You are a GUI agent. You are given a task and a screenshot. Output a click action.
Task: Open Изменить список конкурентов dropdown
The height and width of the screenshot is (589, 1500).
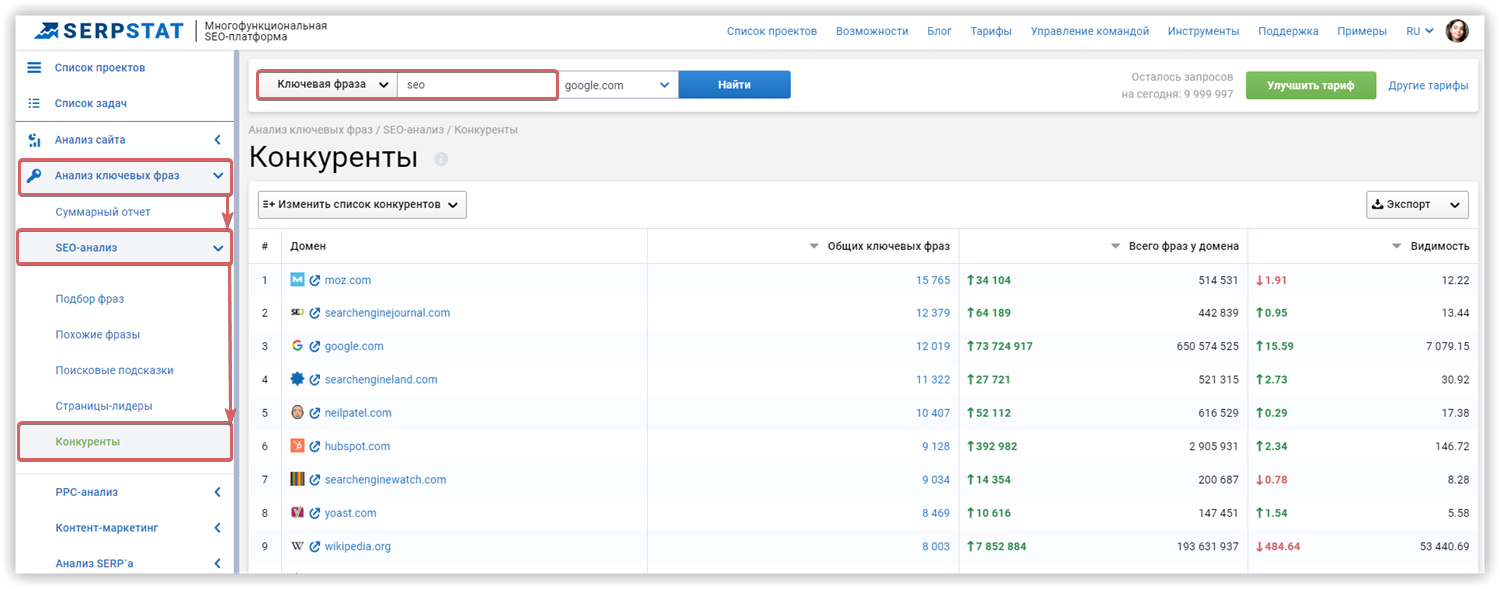[x=362, y=204]
